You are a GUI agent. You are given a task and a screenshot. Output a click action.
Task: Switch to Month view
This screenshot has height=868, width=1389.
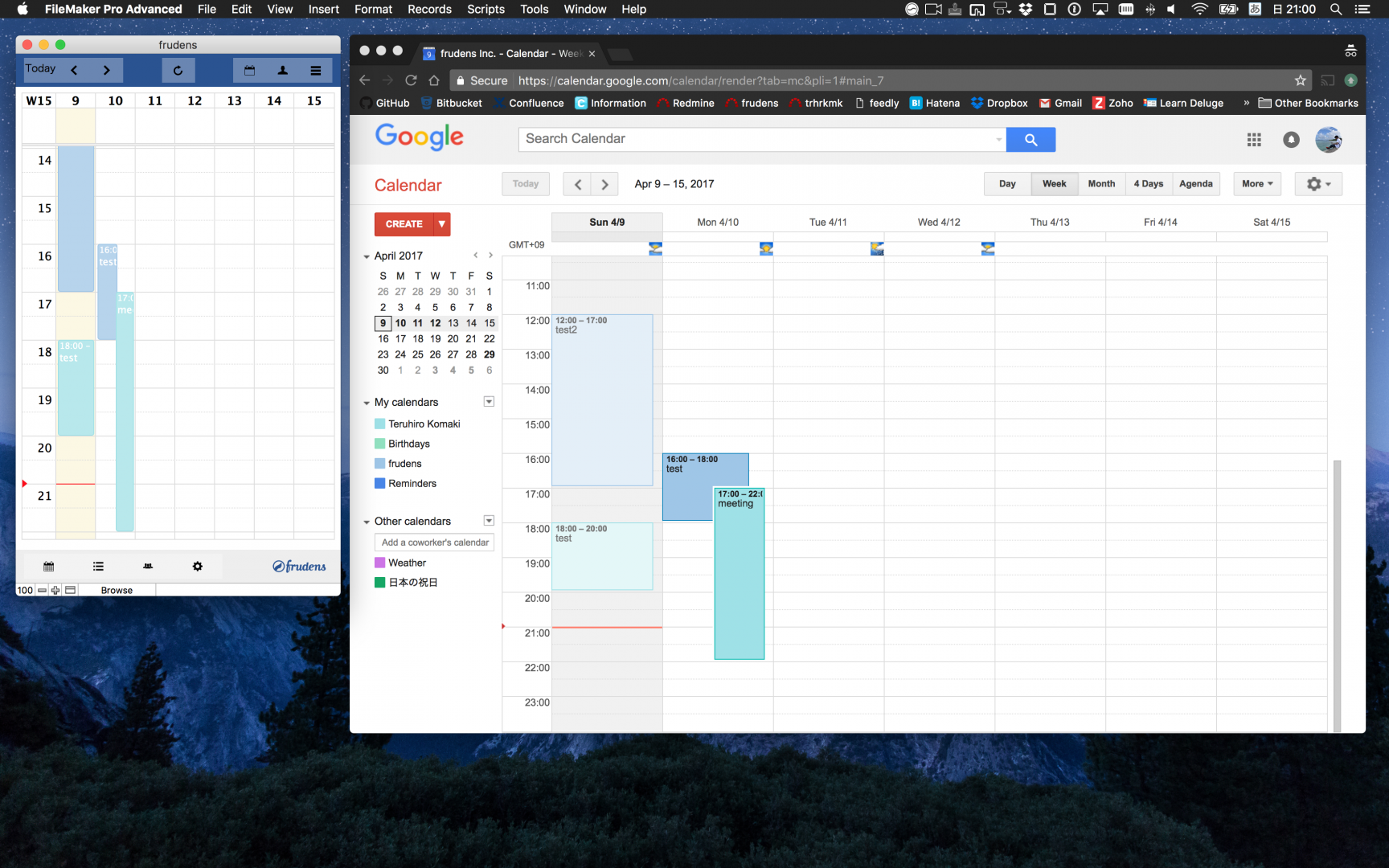[x=1101, y=184]
